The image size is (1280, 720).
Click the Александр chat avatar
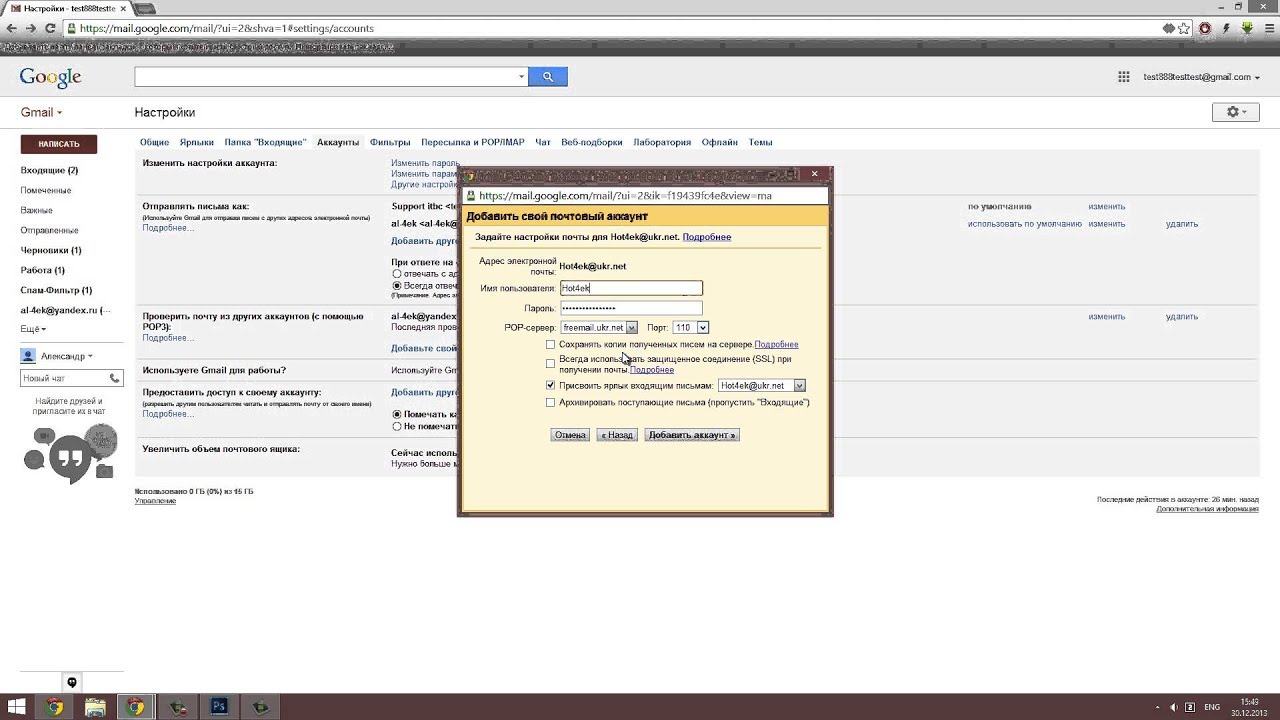(28, 356)
